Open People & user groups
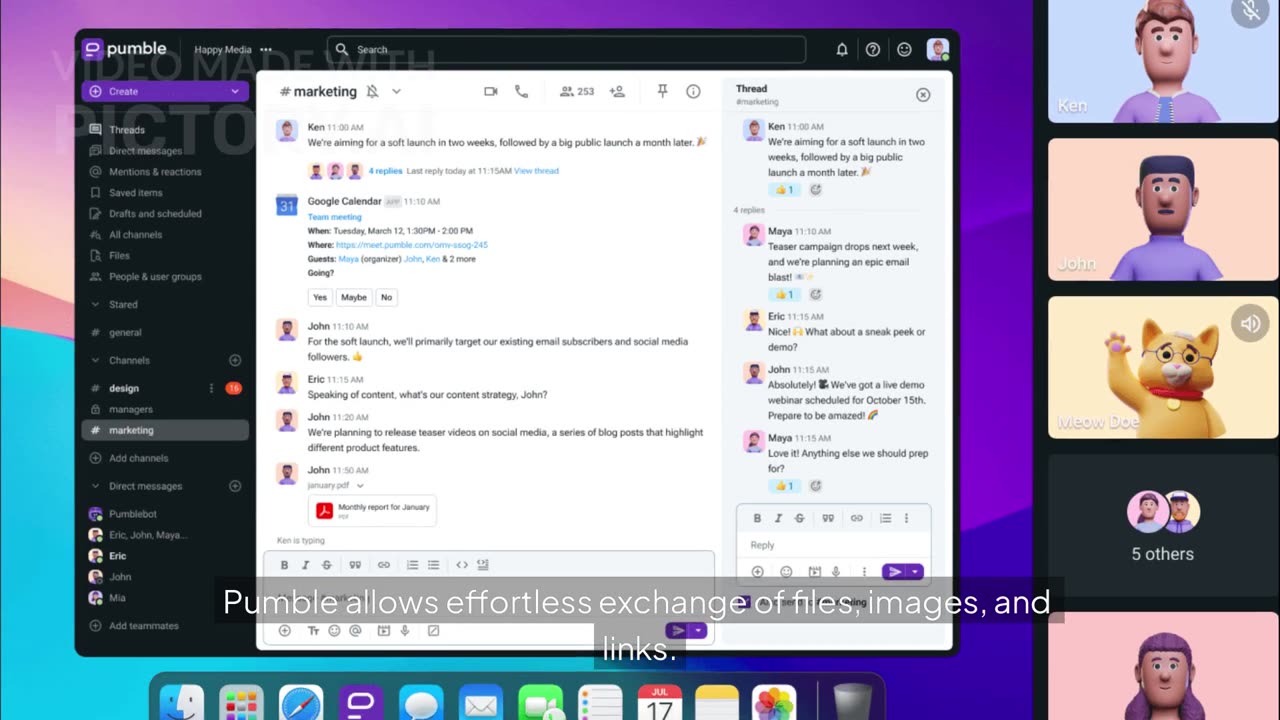Image resolution: width=1280 pixels, height=720 pixels. pyautogui.click(x=155, y=276)
